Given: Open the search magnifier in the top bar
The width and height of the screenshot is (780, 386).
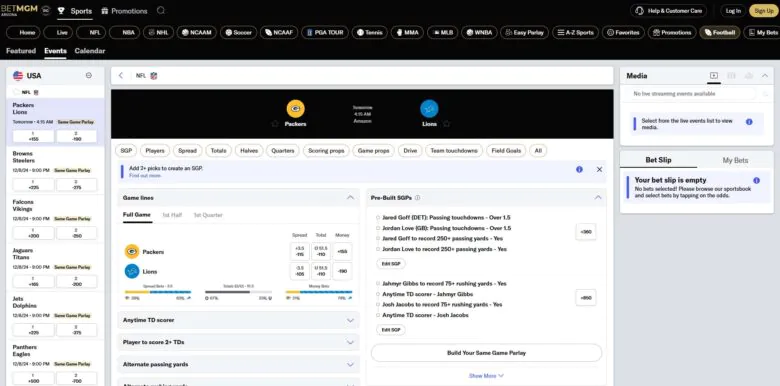Looking at the screenshot, I should pyautogui.click(x=161, y=10).
